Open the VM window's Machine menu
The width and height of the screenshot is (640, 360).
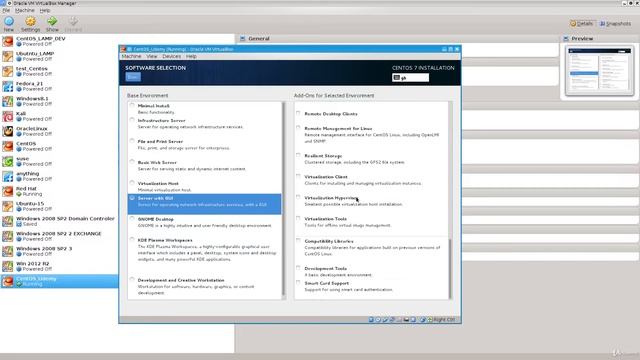pyautogui.click(x=131, y=56)
